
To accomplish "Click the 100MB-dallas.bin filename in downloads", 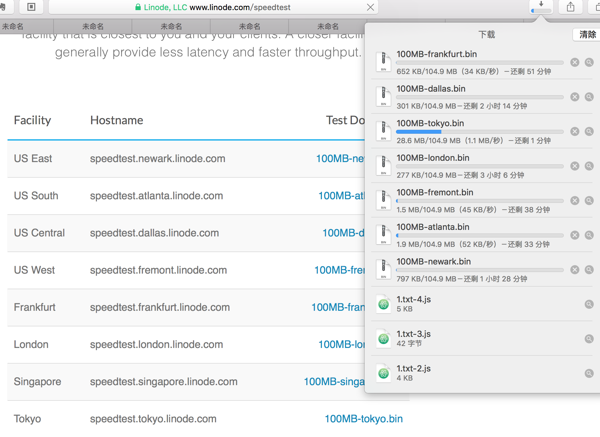I will 431,89.
